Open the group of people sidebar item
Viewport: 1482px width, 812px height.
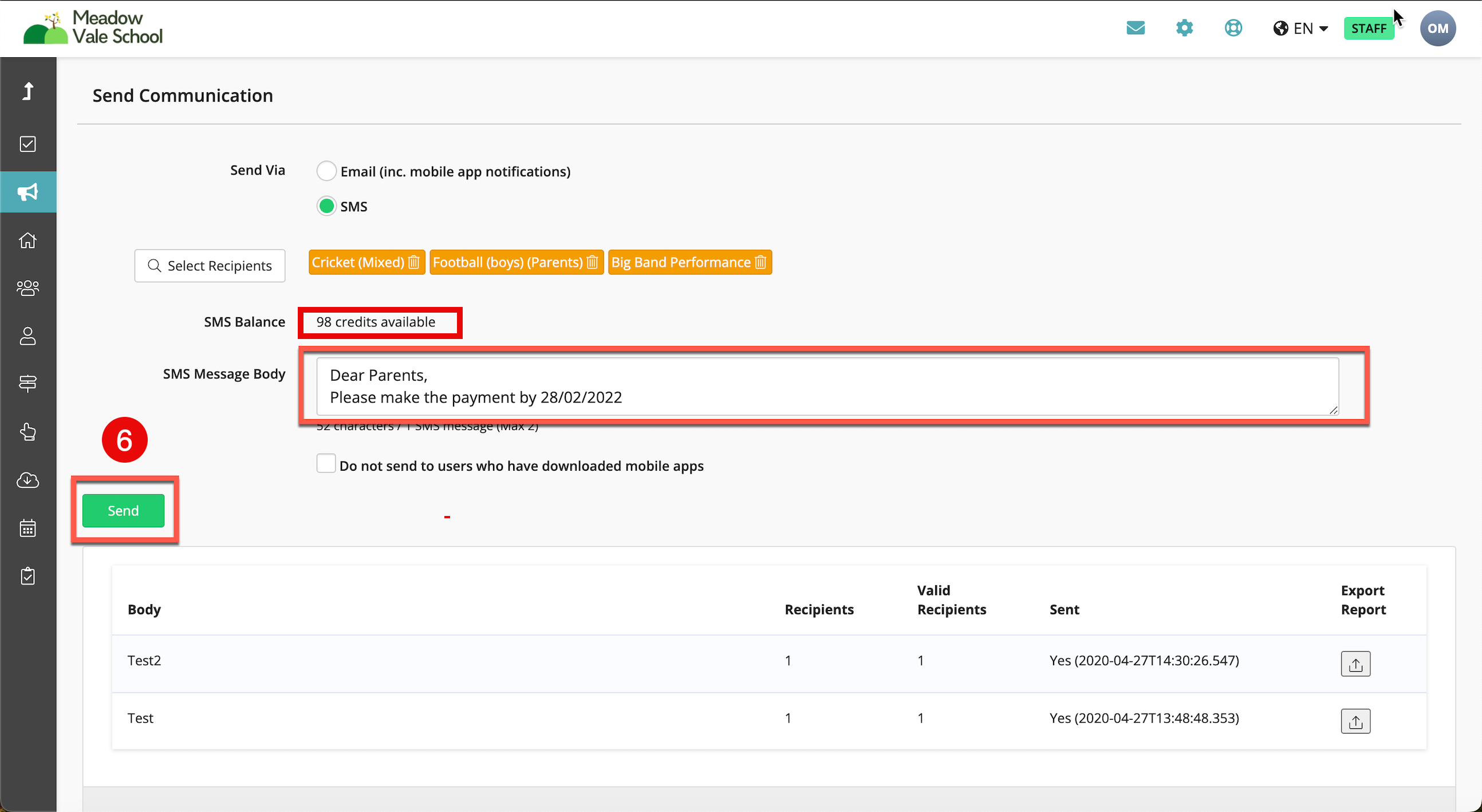[x=27, y=287]
